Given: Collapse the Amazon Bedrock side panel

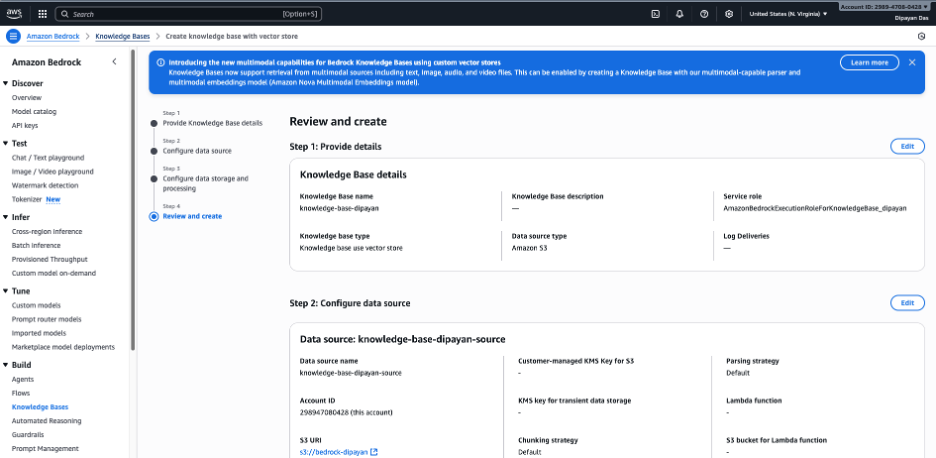Looking at the screenshot, I should pos(115,62).
